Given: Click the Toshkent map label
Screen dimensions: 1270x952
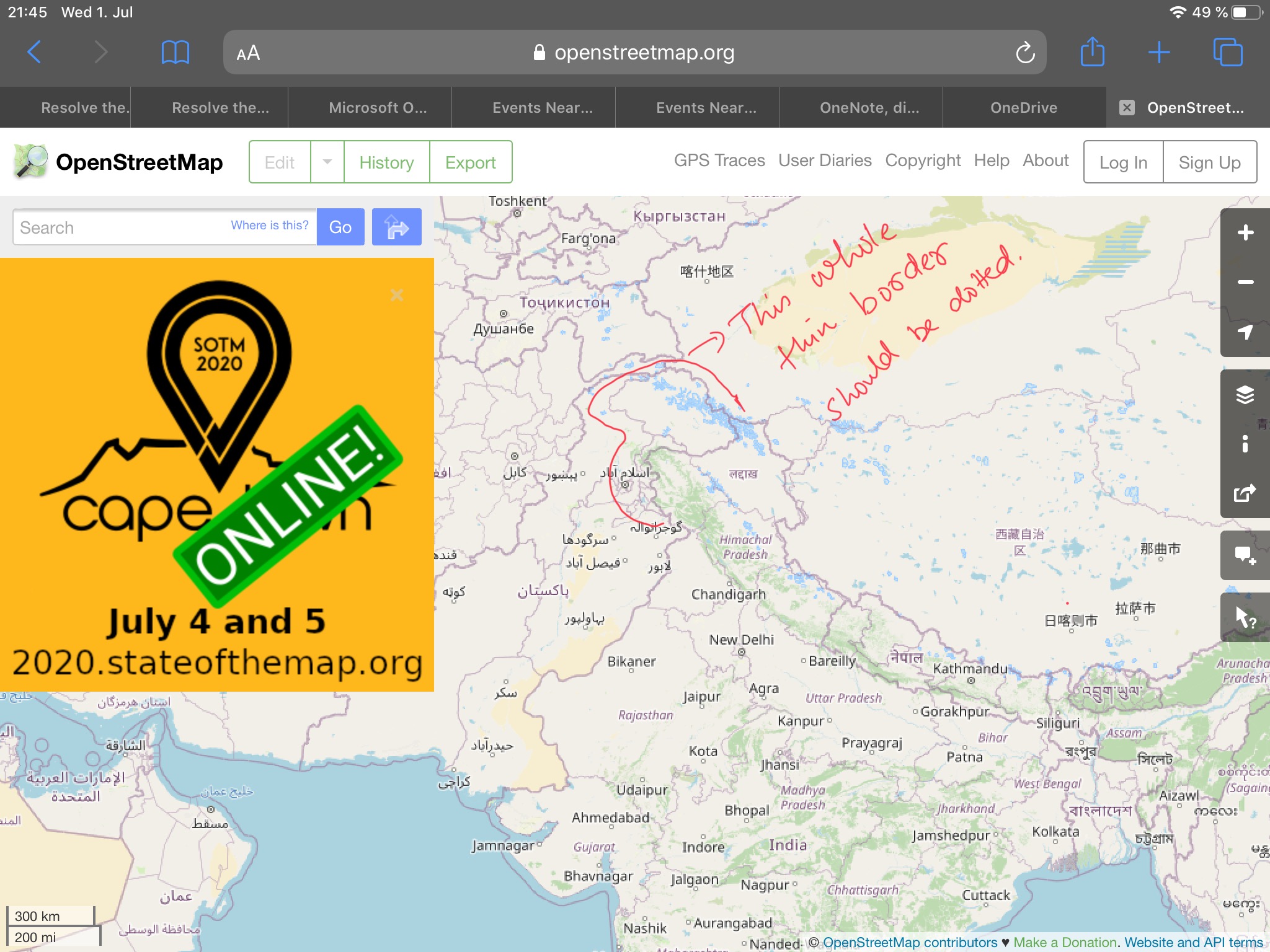Looking at the screenshot, I should (517, 201).
